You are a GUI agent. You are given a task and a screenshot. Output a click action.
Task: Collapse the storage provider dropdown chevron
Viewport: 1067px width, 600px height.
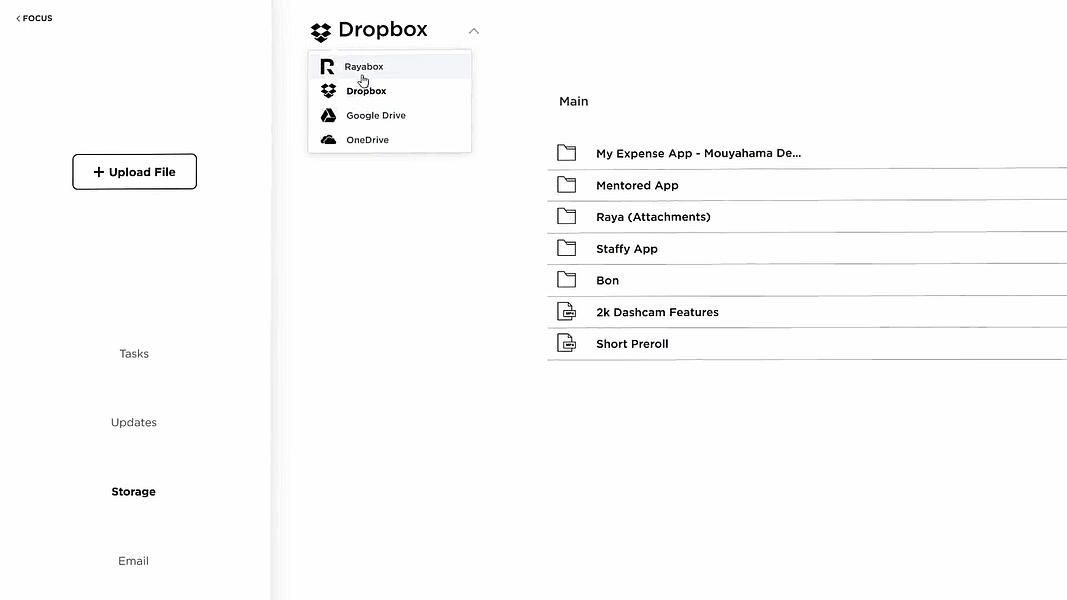coord(474,31)
